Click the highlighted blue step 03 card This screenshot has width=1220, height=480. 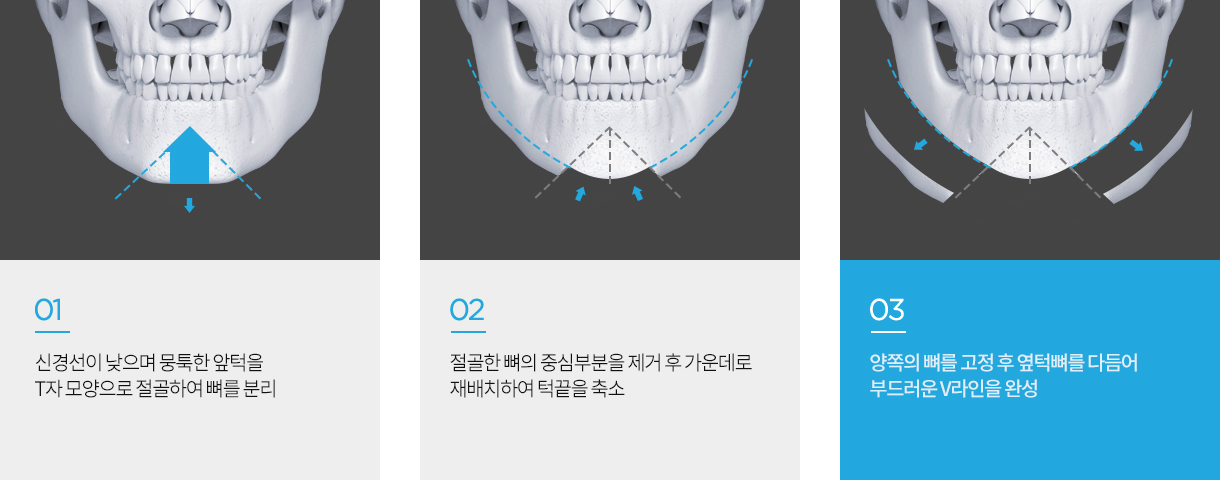tap(1030, 370)
